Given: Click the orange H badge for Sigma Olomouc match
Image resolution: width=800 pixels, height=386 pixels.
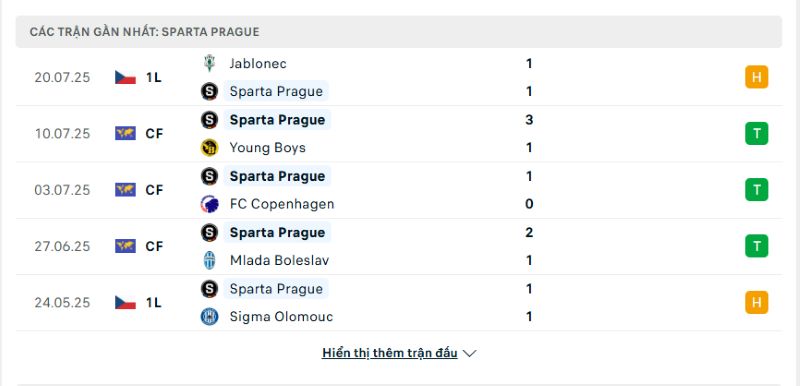Looking at the screenshot, I should [x=756, y=302].
